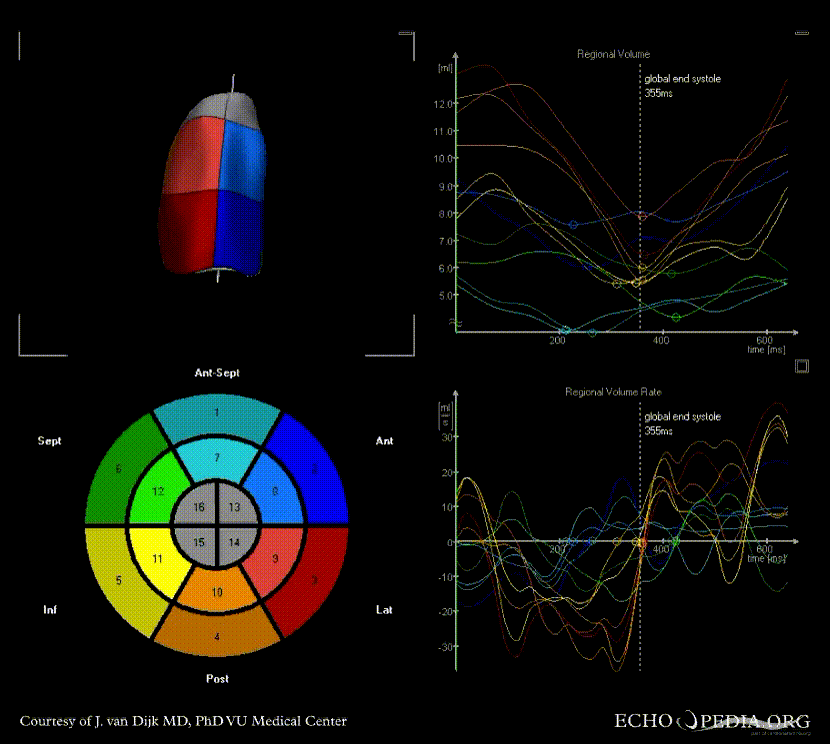Select bright green segment 12 in bull's-eye
830x744 pixels.
coord(157,490)
